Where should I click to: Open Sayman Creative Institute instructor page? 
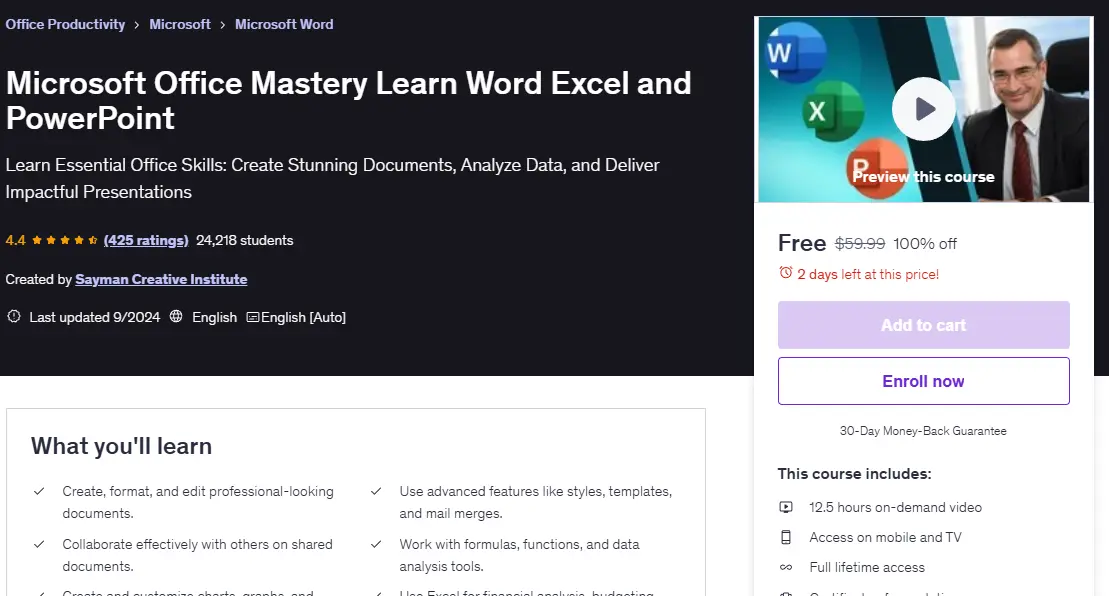(161, 279)
